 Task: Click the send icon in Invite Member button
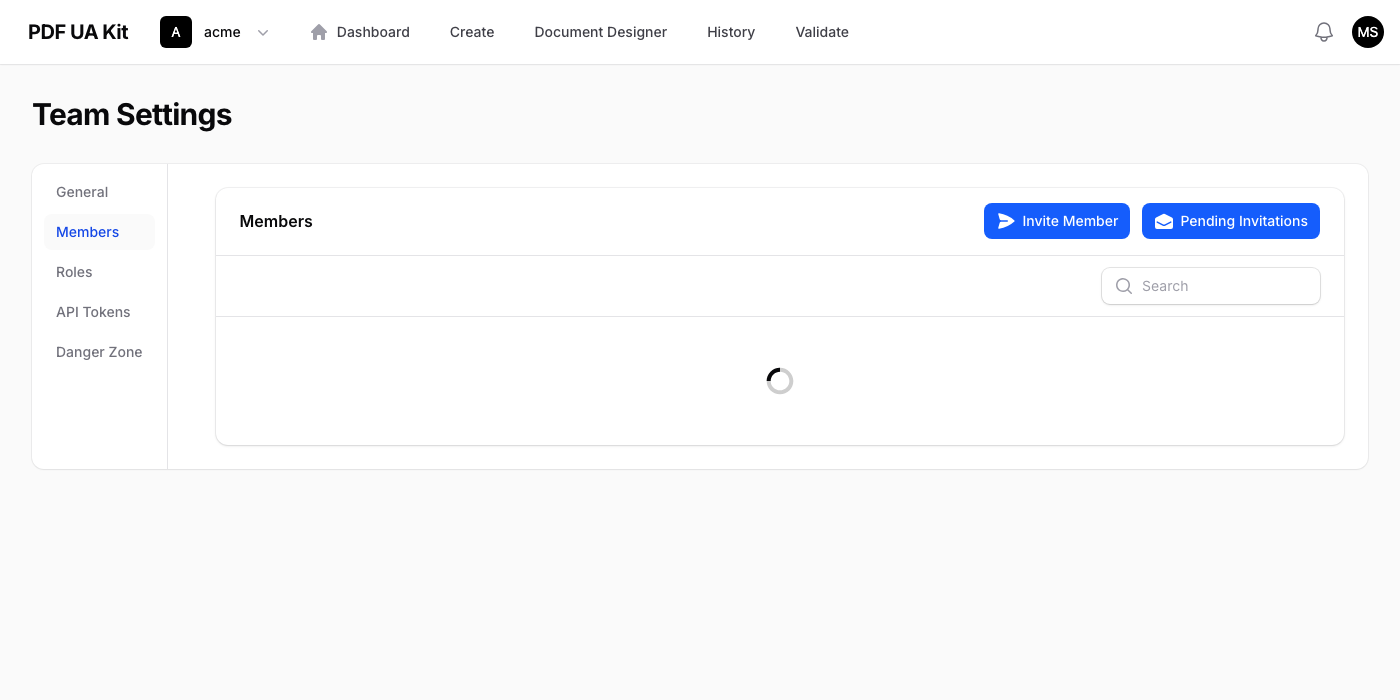1006,220
